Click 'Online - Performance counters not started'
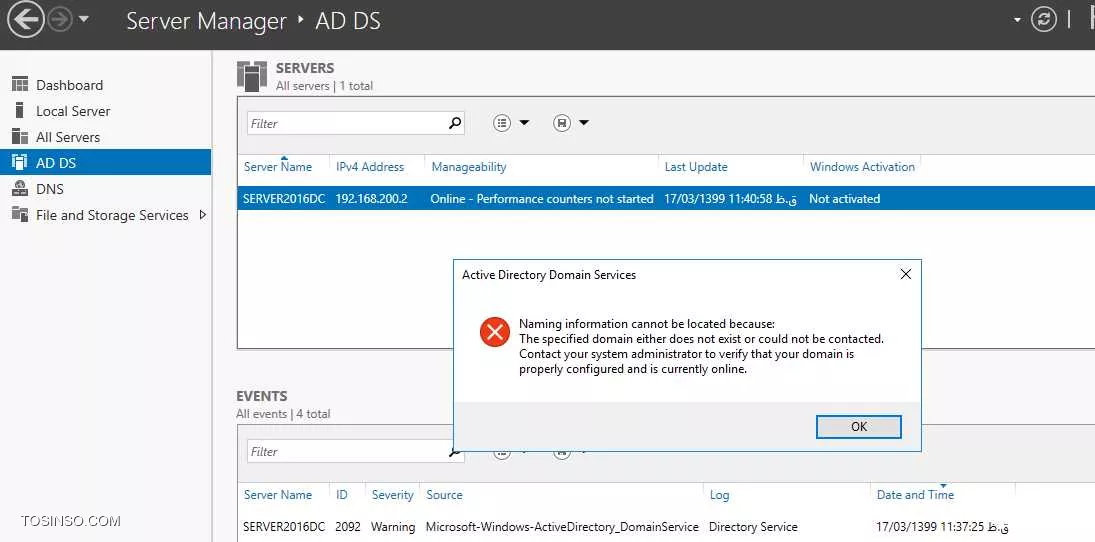 point(542,199)
